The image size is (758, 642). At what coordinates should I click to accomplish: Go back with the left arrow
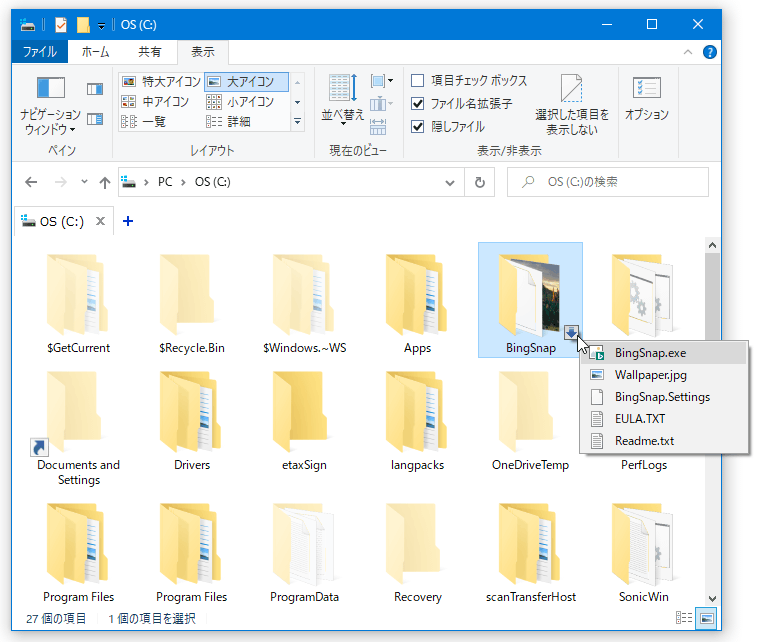tap(31, 182)
